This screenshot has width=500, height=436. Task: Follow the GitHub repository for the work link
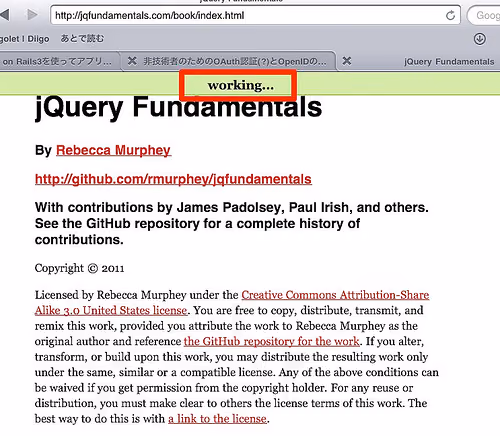pos(272,341)
